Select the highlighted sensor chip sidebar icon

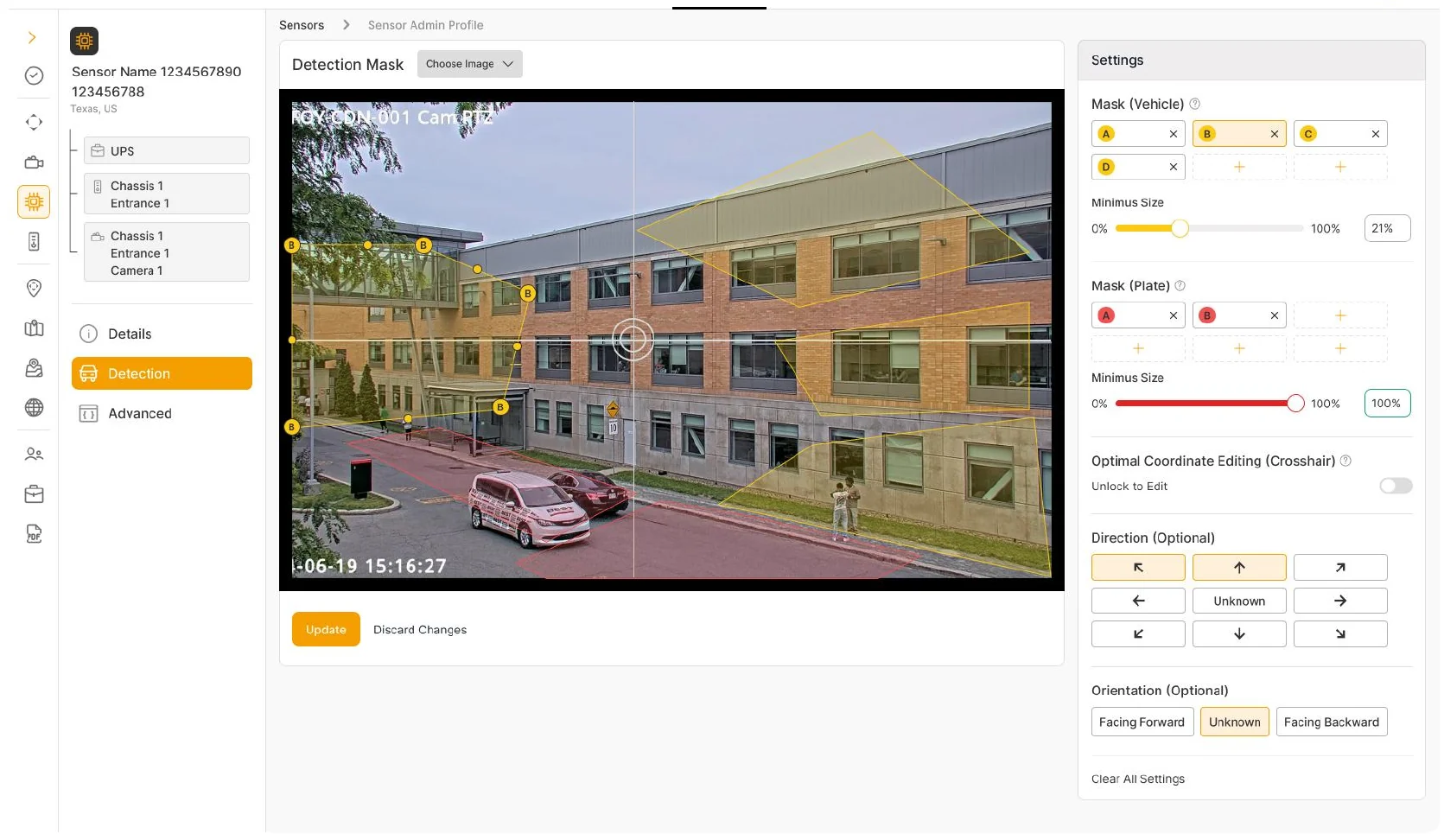pyautogui.click(x=34, y=201)
